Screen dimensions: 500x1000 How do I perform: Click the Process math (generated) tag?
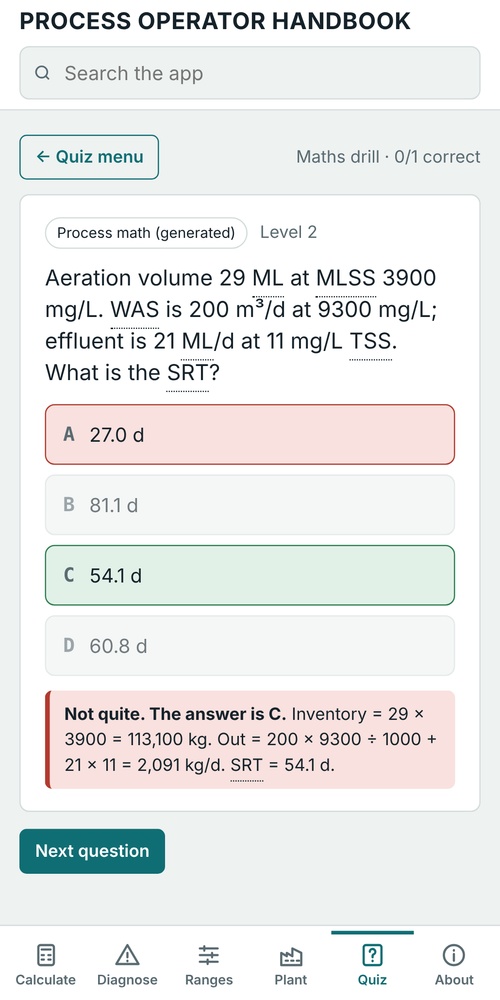[146, 233]
